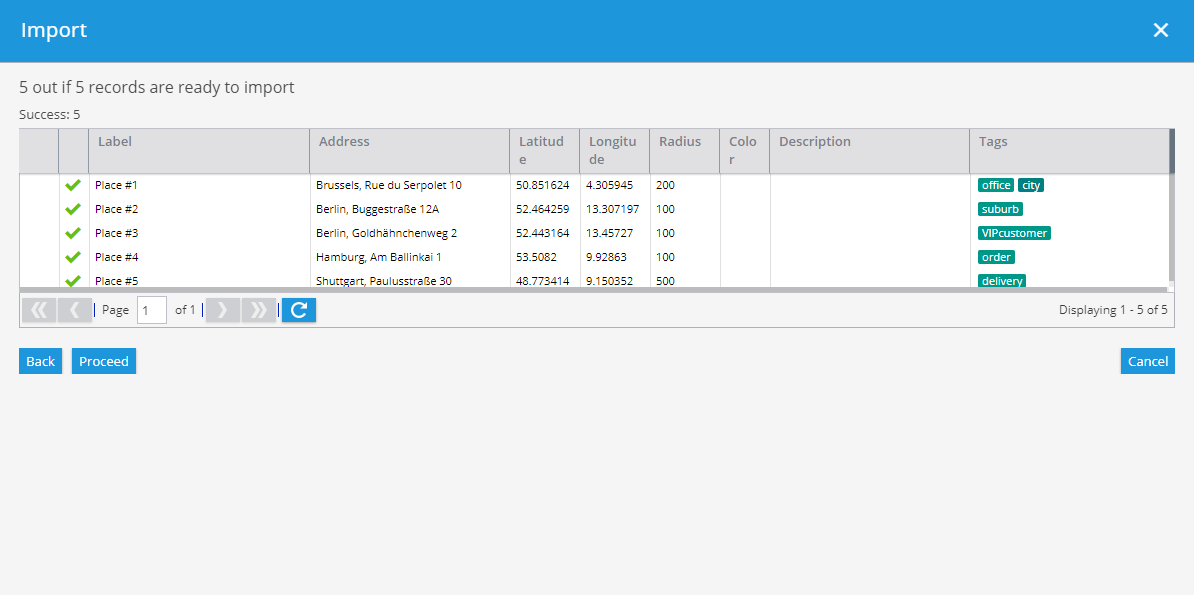This screenshot has width=1194, height=595.
Task: Click the page number input field
Action: click(x=152, y=310)
